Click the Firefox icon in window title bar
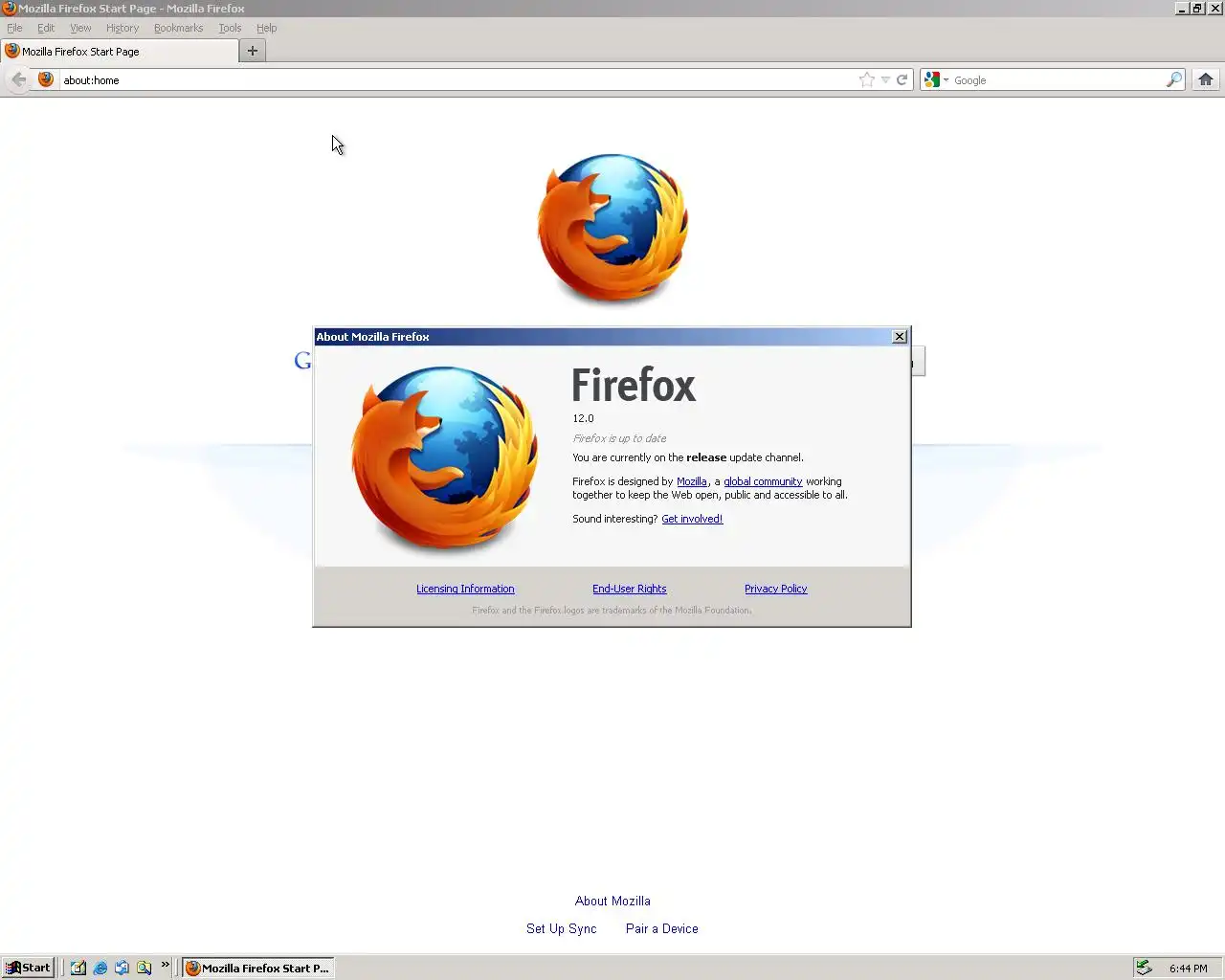 9,8
